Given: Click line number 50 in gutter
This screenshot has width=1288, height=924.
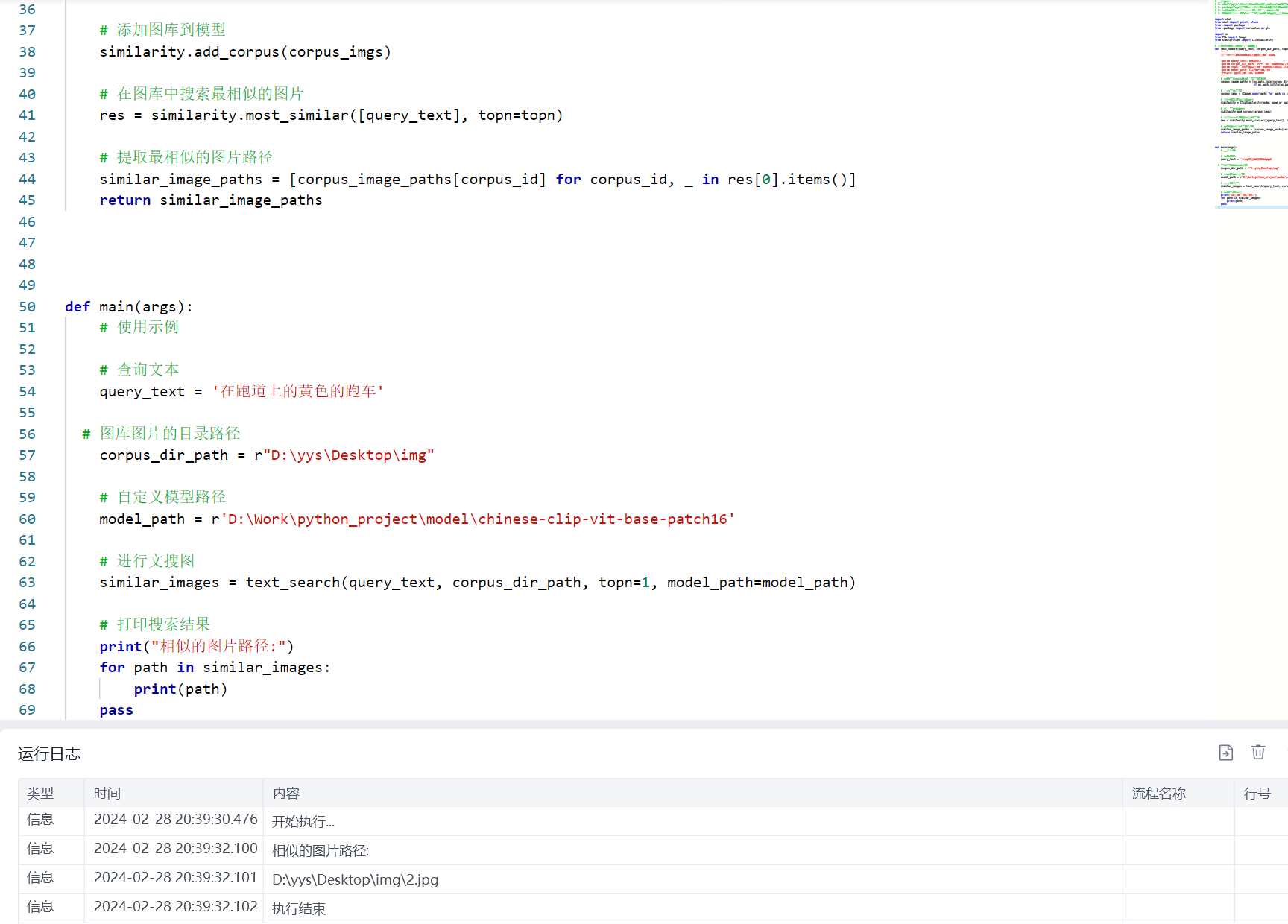Looking at the screenshot, I should [x=28, y=307].
